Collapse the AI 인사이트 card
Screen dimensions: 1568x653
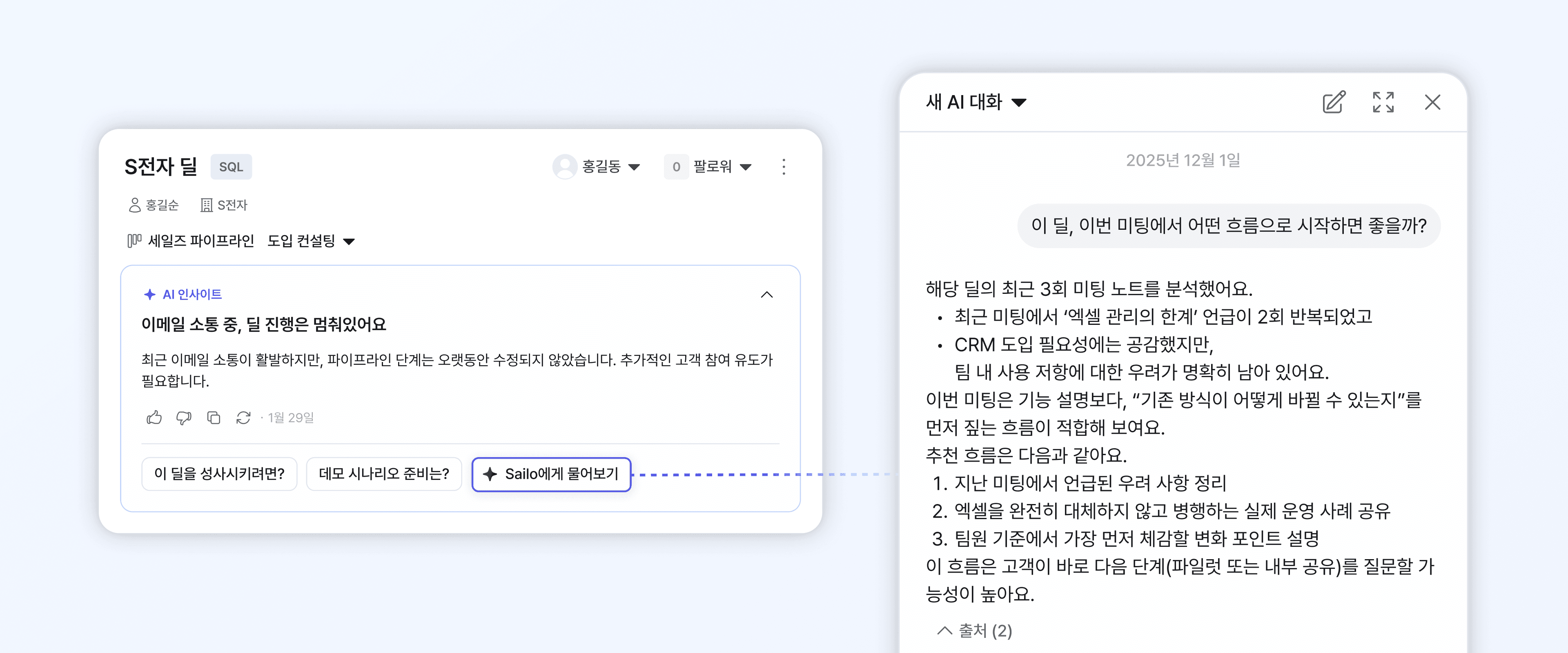coord(766,295)
